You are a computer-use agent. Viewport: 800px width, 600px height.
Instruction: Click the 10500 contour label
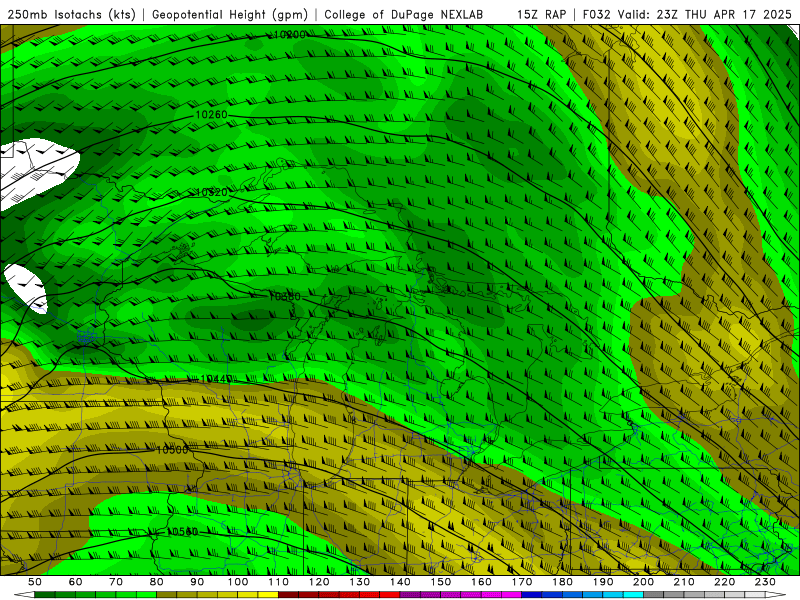click(172, 450)
